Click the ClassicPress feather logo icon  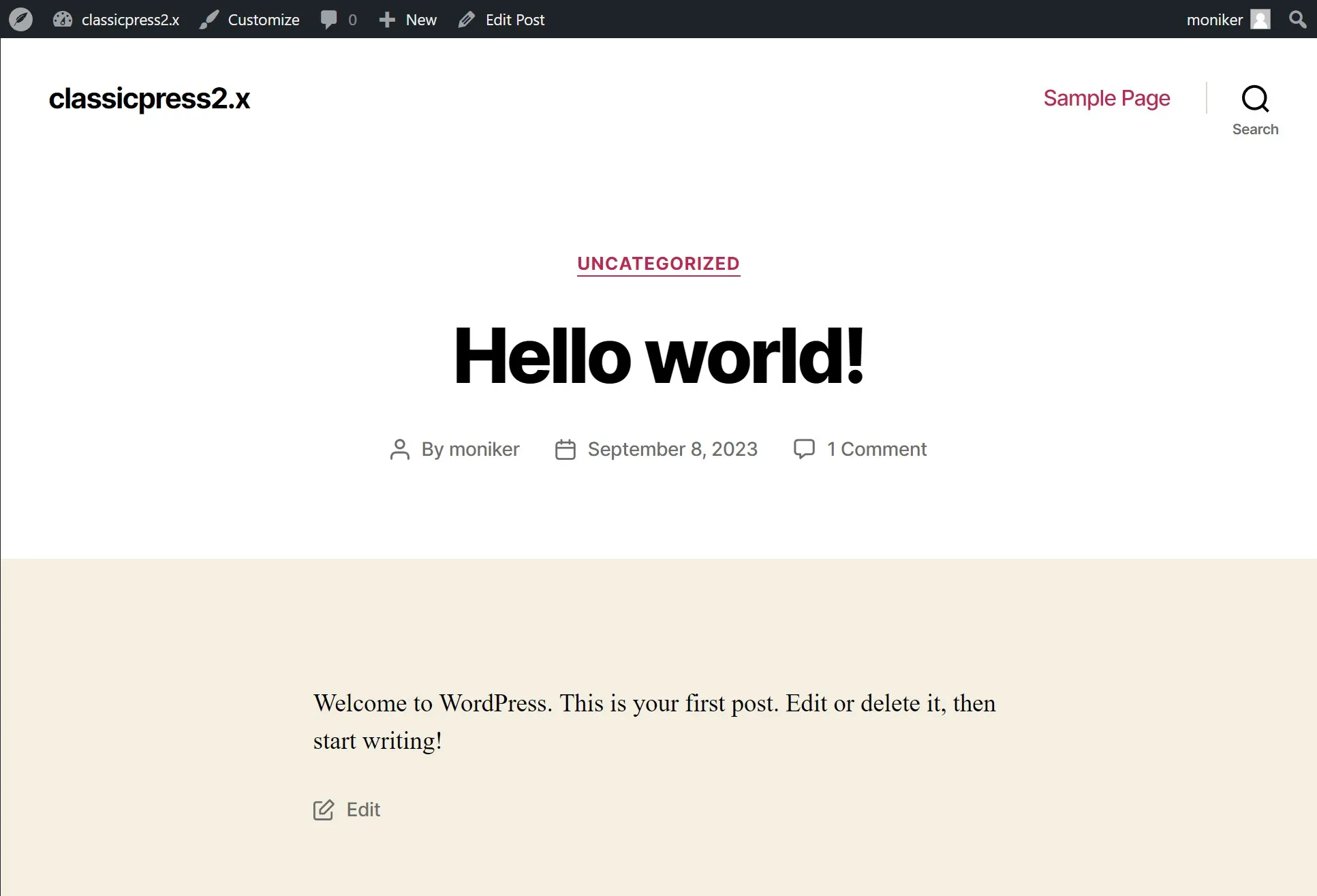pyautogui.click(x=20, y=19)
